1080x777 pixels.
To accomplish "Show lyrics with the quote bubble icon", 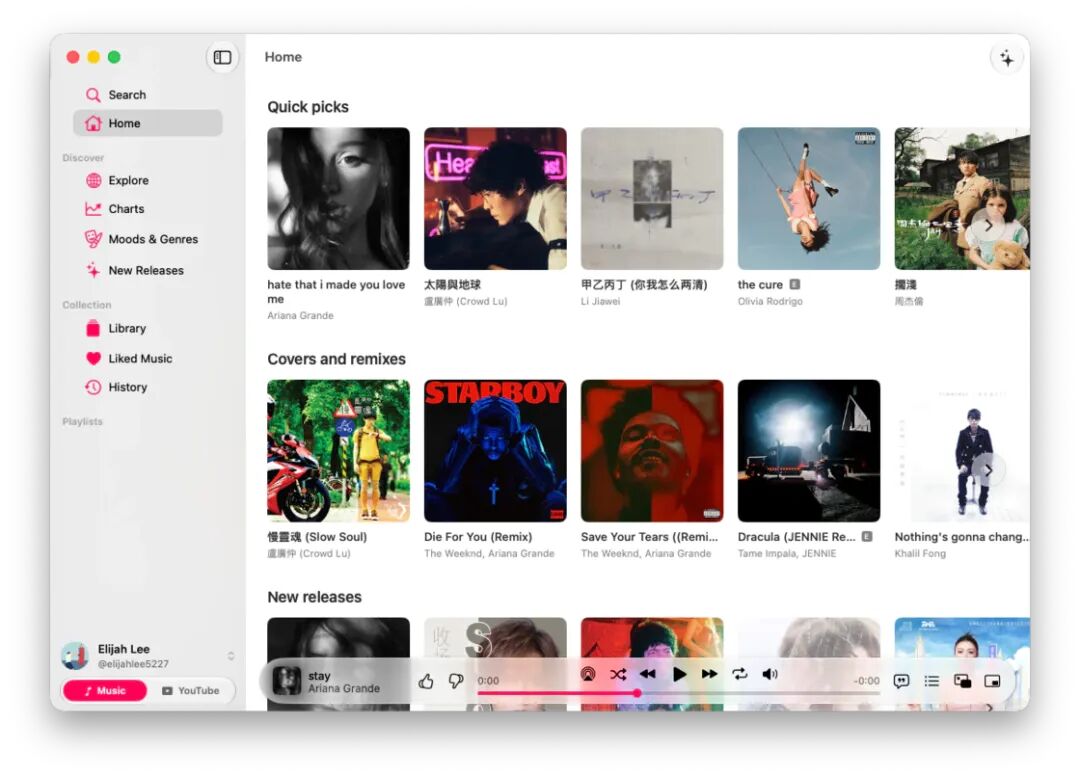I will [x=901, y=681].
